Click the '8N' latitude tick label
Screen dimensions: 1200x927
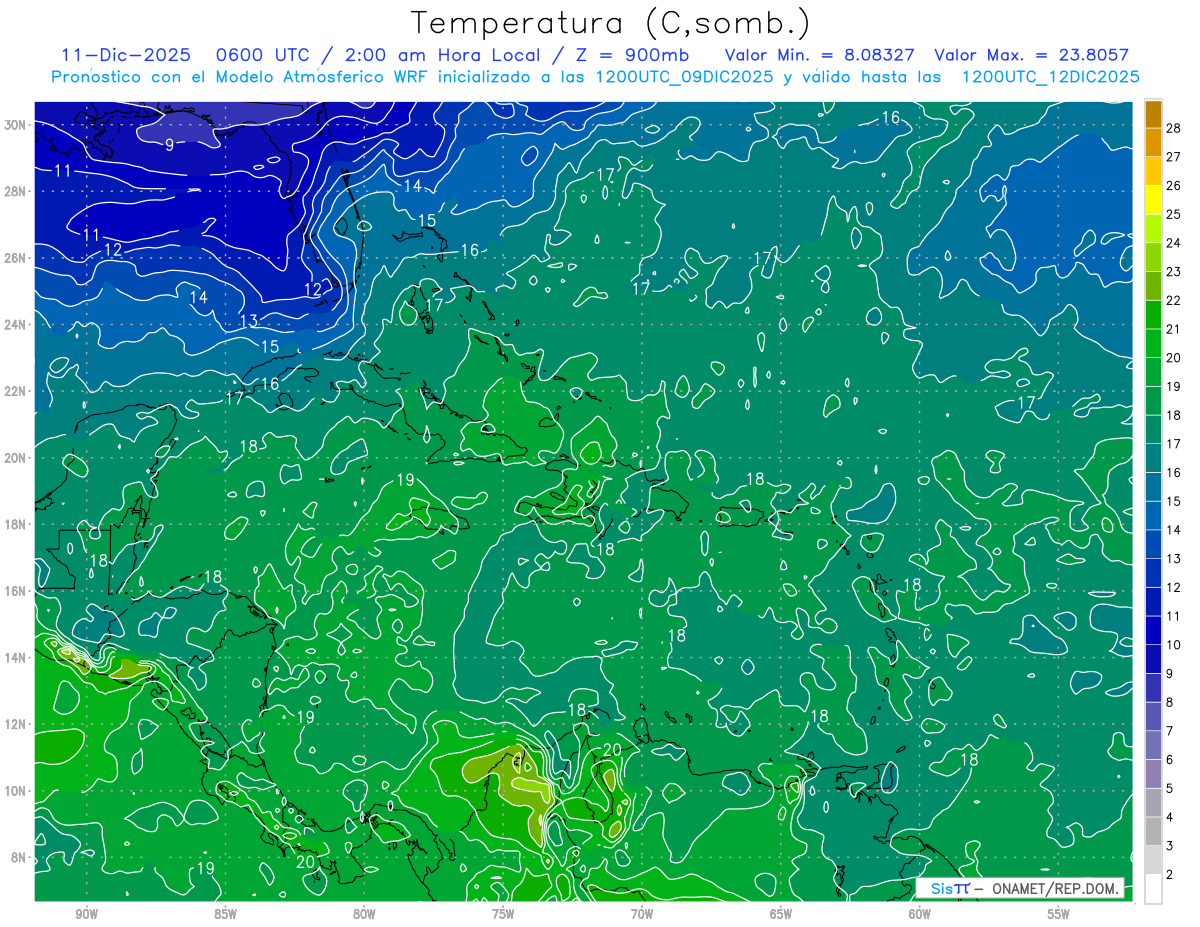tap(19, 858)
